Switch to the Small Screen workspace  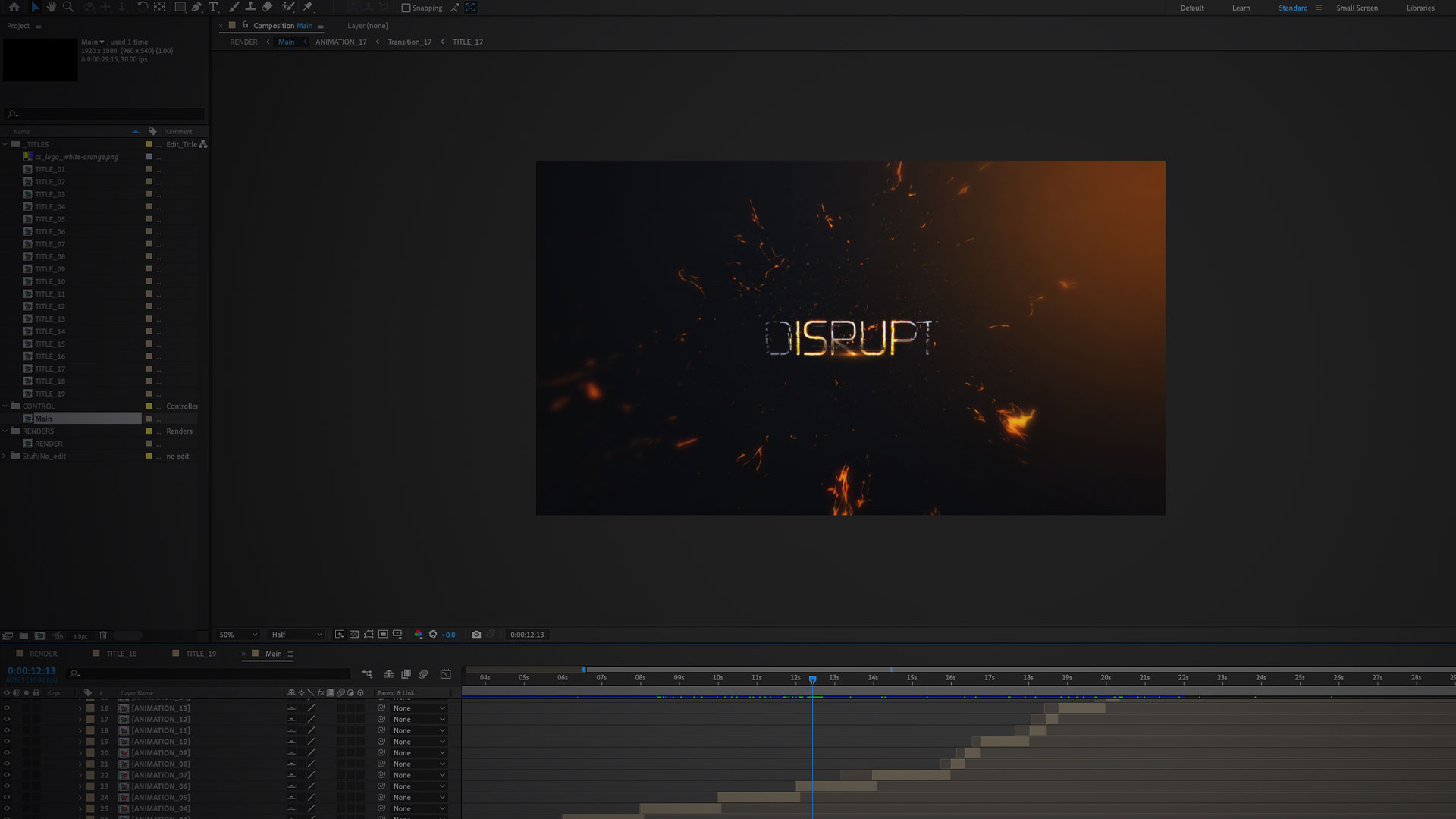(x=1357, y=8)
